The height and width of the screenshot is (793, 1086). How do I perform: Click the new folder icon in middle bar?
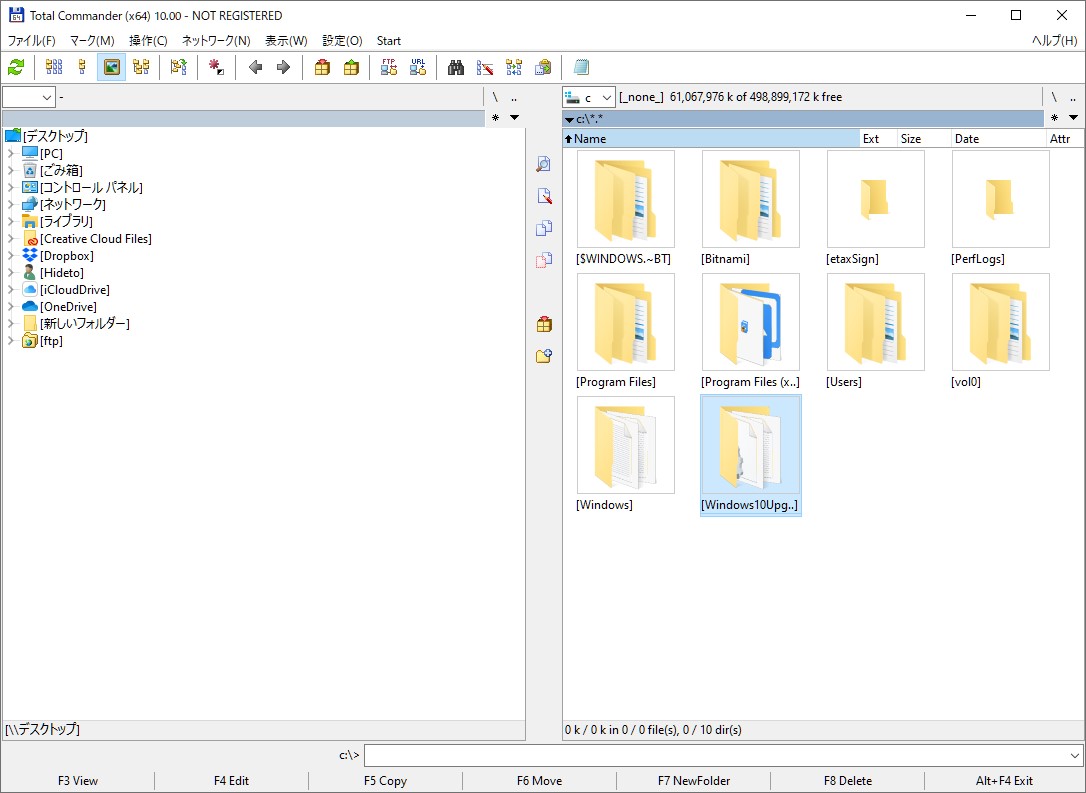(x=544, y=356)
